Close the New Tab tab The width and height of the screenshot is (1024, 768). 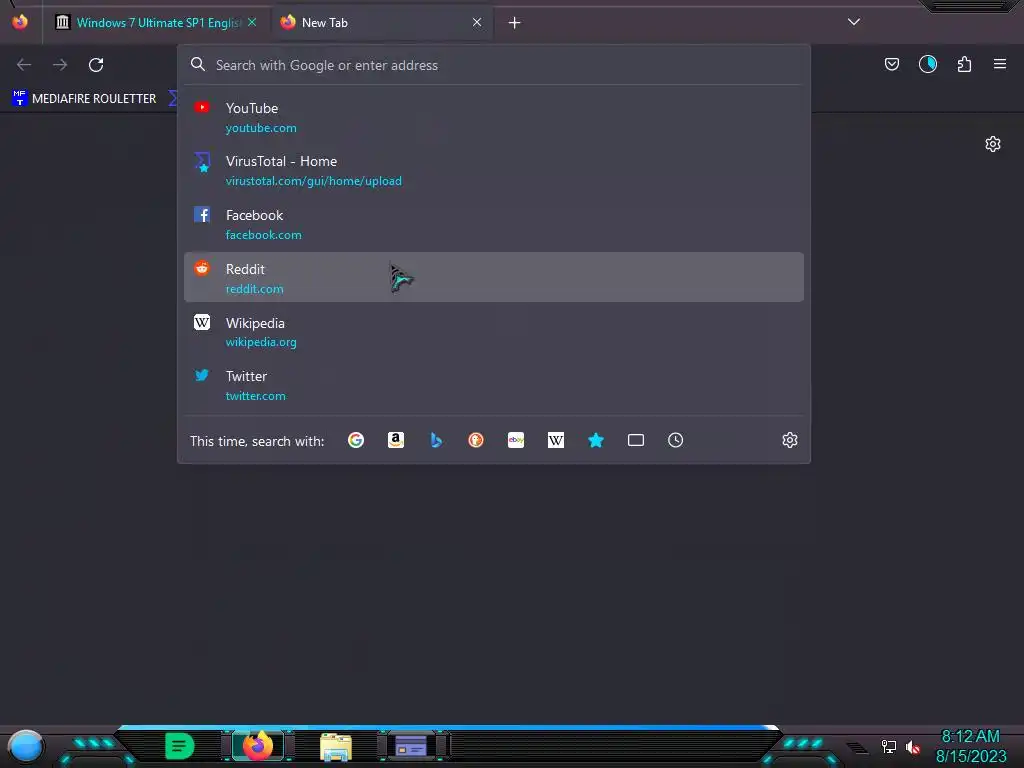pos(477,22)
